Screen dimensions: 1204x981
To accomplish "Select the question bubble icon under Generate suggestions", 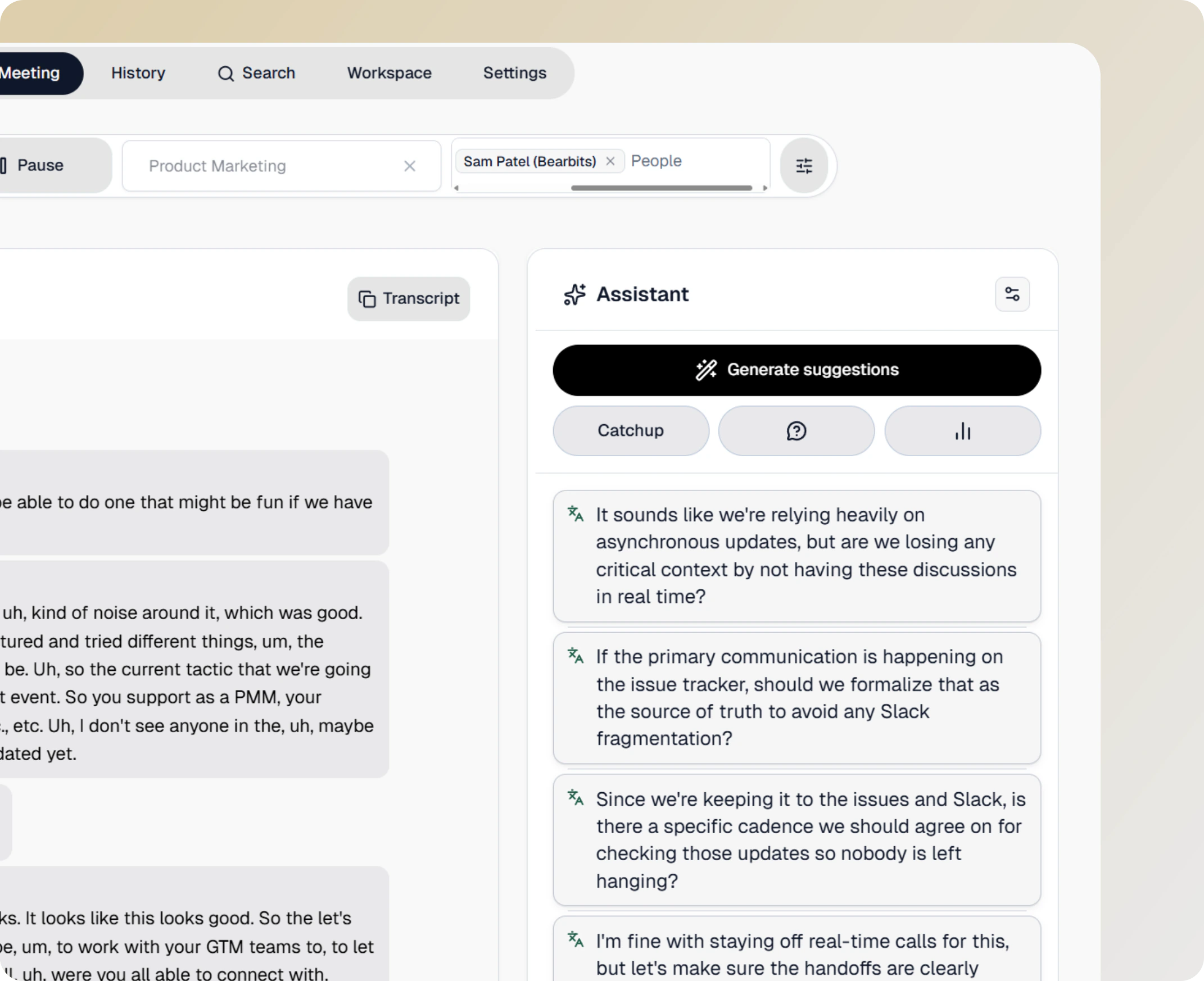I will tap(795, 430).
